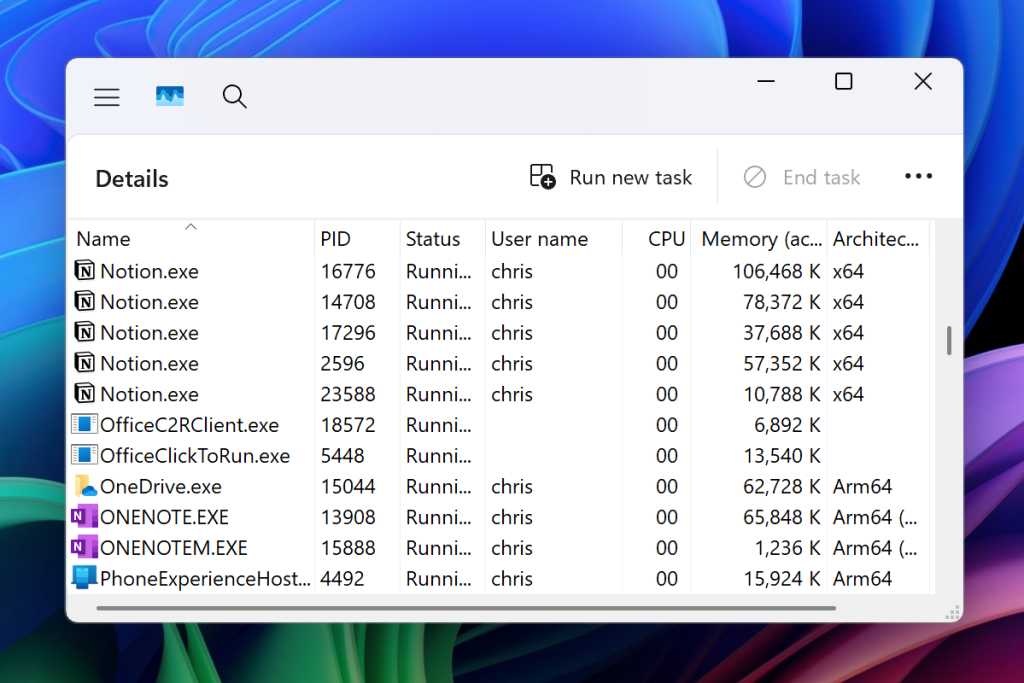Select the Details page heading

click(x=131, y=178)
